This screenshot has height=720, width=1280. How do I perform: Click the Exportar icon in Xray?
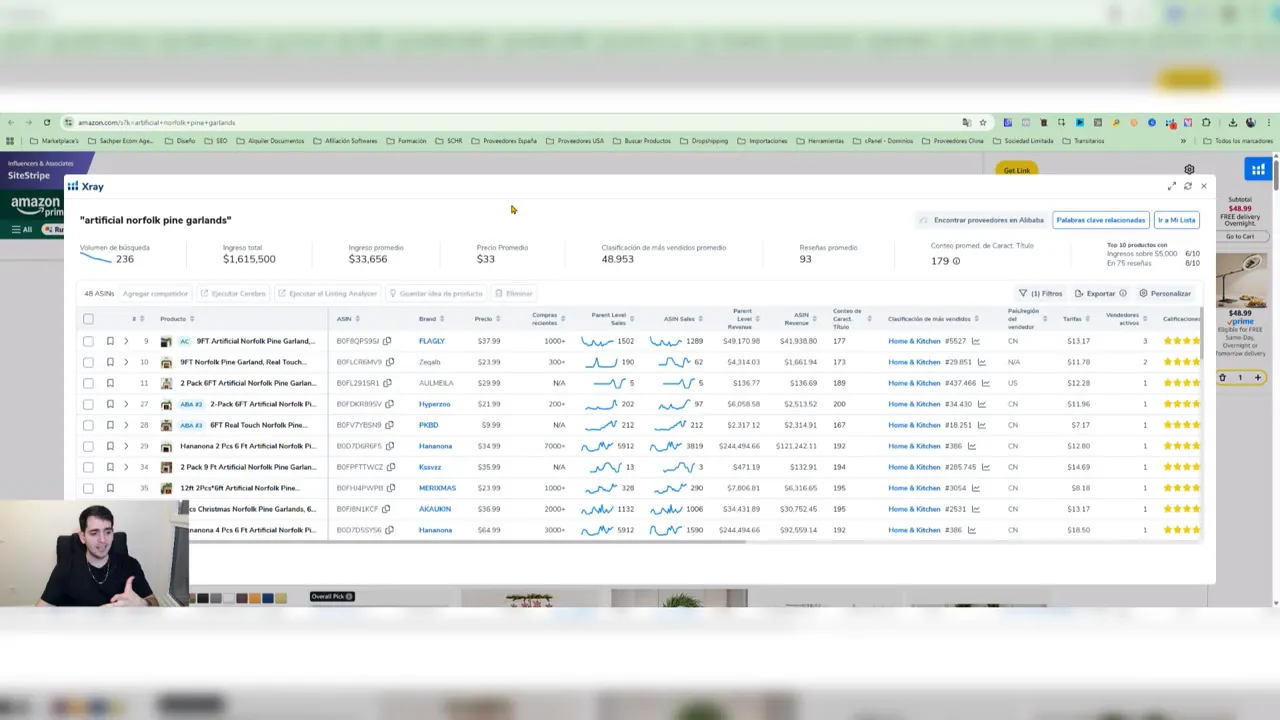1080,293
